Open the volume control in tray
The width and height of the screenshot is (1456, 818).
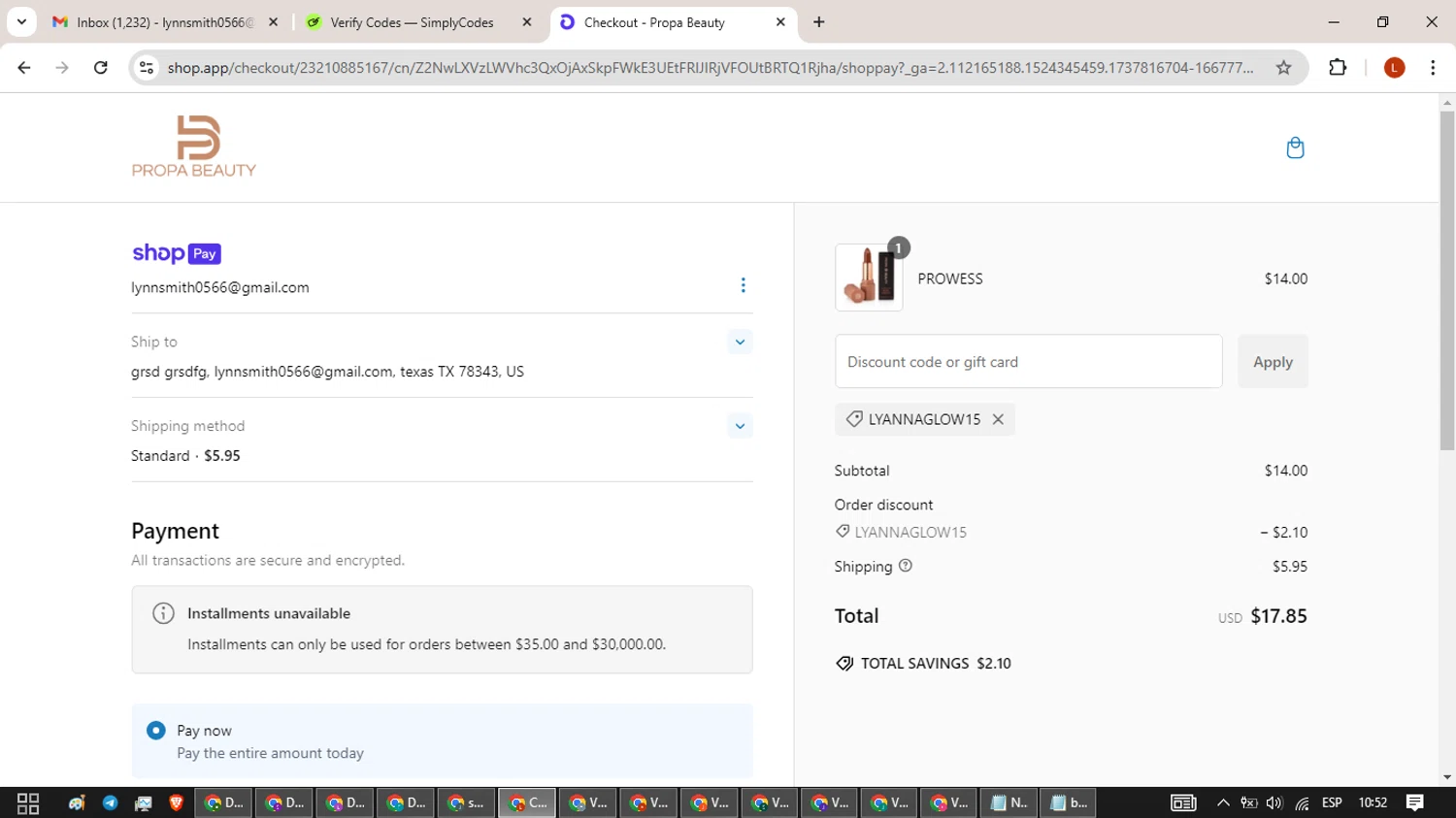click(x=1274, y=802)
